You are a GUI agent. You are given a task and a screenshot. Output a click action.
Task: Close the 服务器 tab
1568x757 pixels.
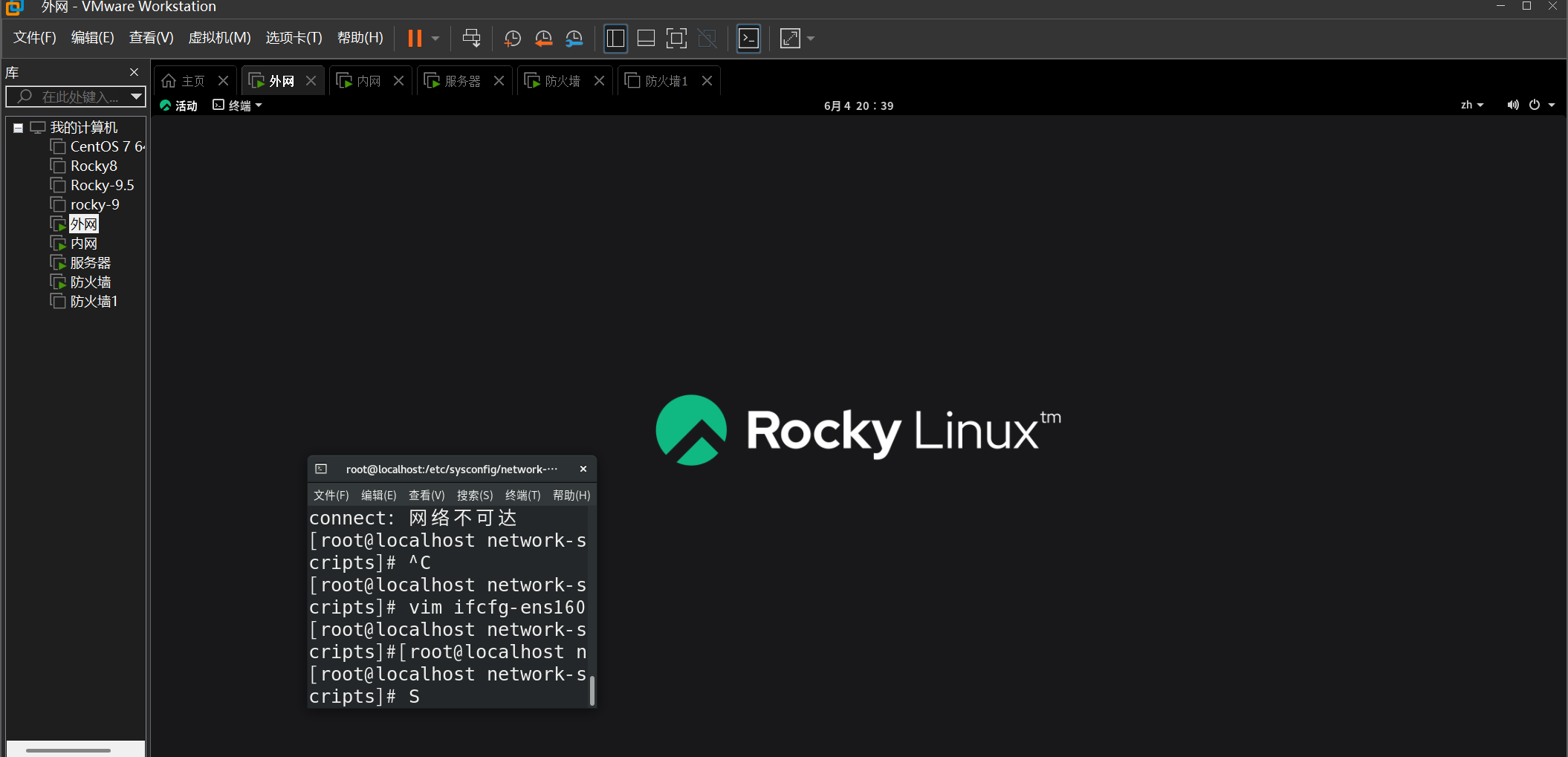pyautogui.click(x=499, y=80)
